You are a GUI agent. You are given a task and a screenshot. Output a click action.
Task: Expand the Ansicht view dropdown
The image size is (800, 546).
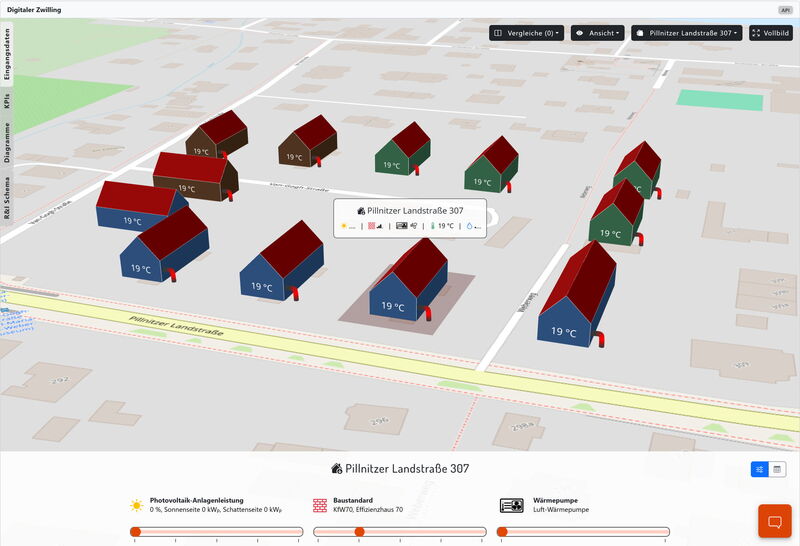(x=597, y=33)
